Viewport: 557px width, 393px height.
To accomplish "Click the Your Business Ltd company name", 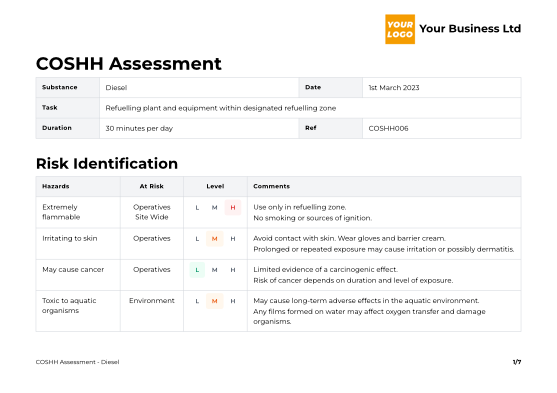I will pyautogui.click(x=470, y=28).
